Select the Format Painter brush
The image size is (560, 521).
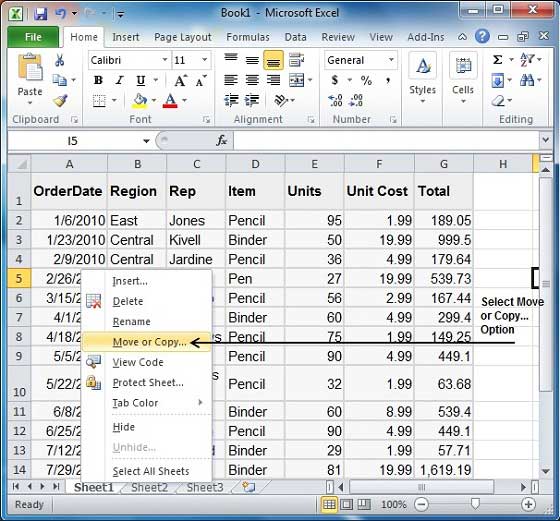coord(60,100)
